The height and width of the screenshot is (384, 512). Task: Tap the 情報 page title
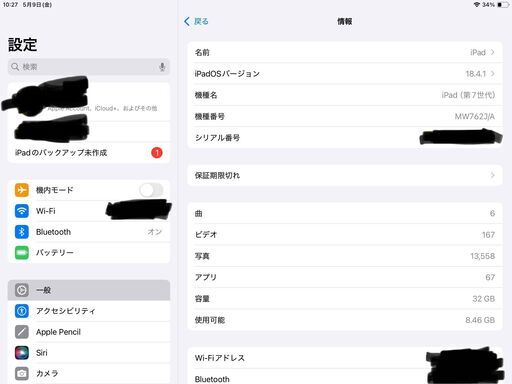(345, 21)
